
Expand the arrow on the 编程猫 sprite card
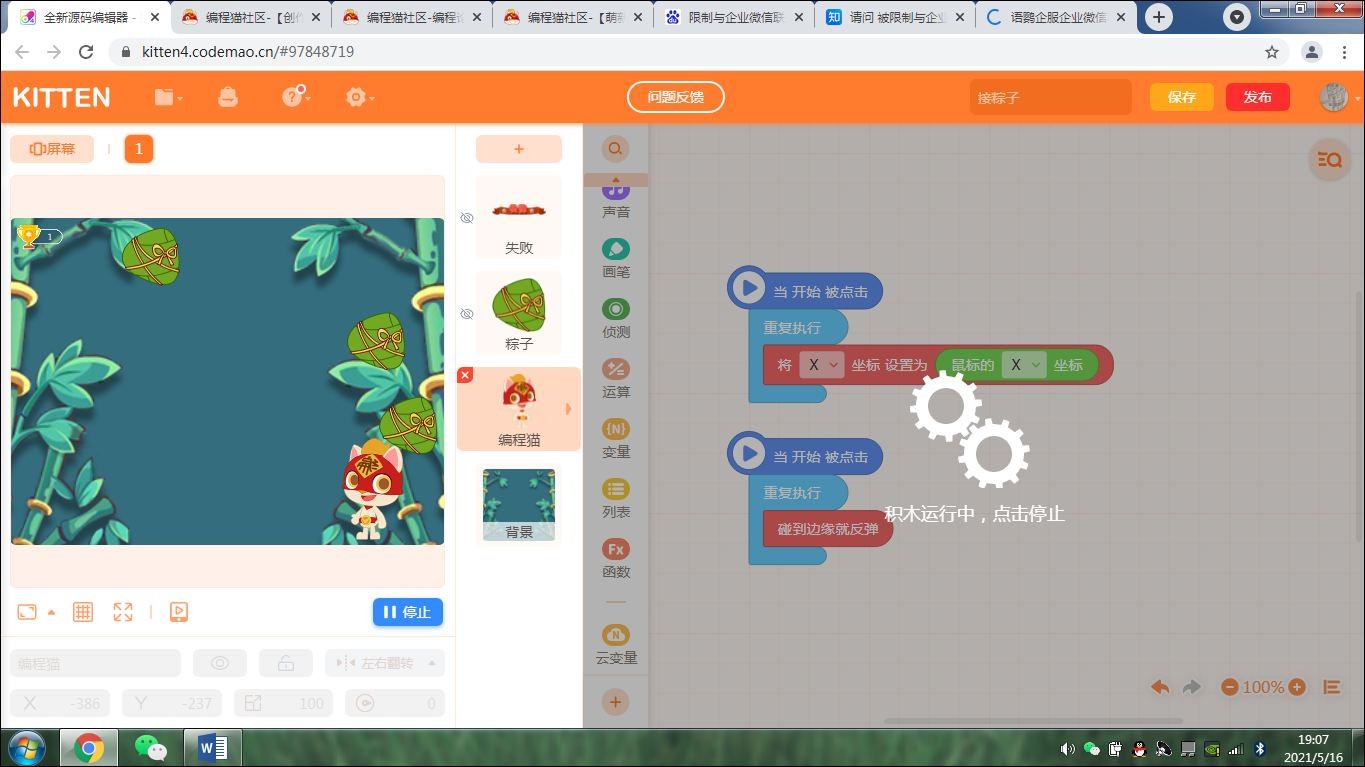tap(569, 409)
